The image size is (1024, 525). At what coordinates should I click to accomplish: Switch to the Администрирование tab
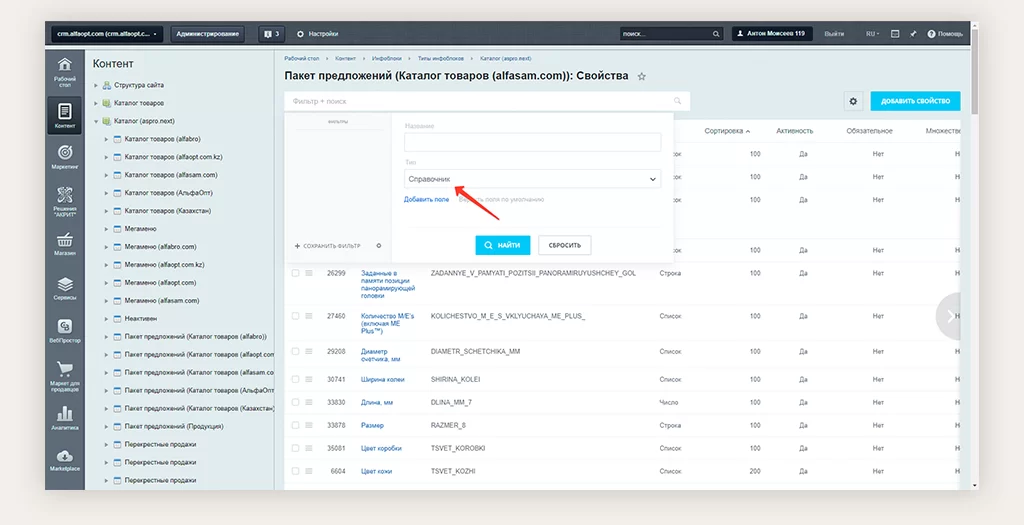208,34
